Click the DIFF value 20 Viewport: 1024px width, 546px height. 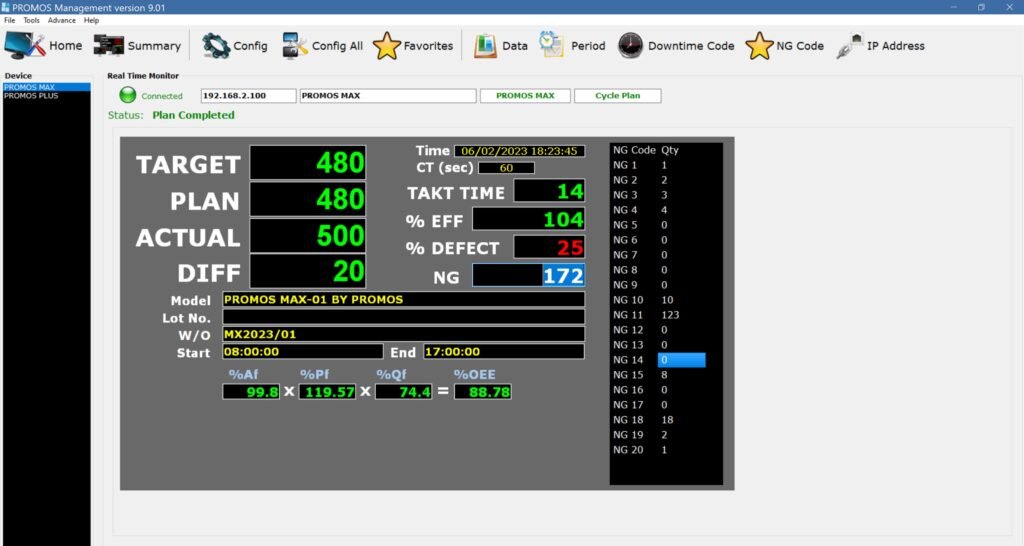[308, 271]
